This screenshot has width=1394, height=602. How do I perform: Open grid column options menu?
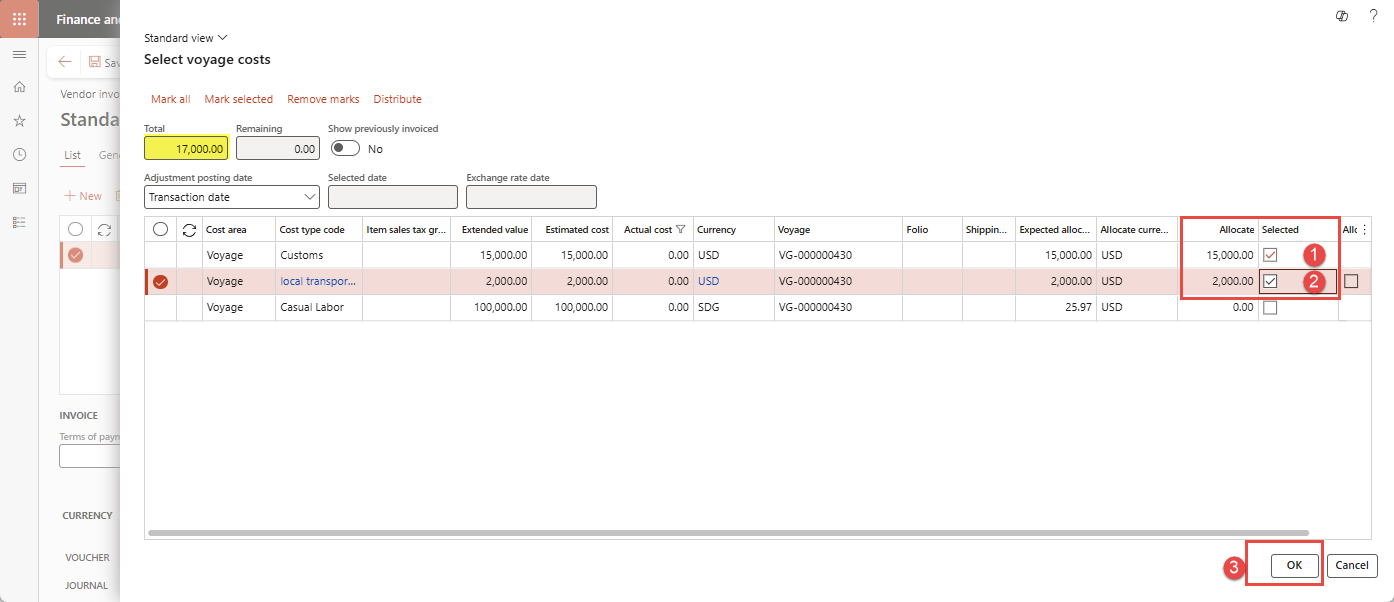click(x=1364, y=230)
